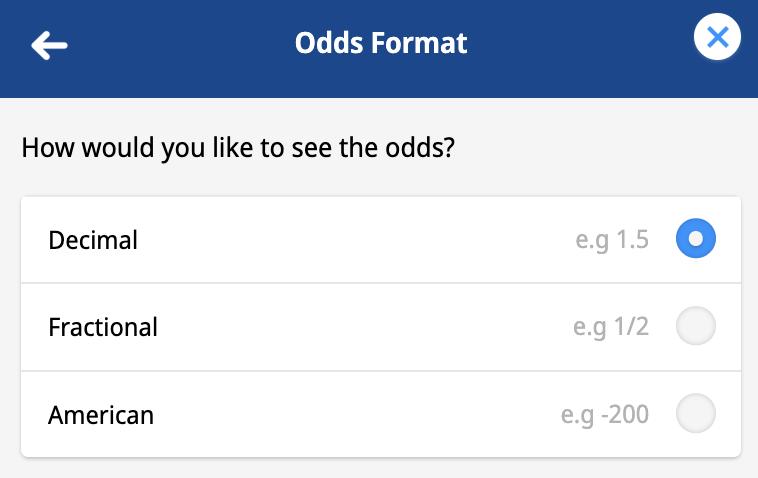
Task: Click the 'e.g 1/2' example text
Action: pyautogui.click(x=611, y=327)
